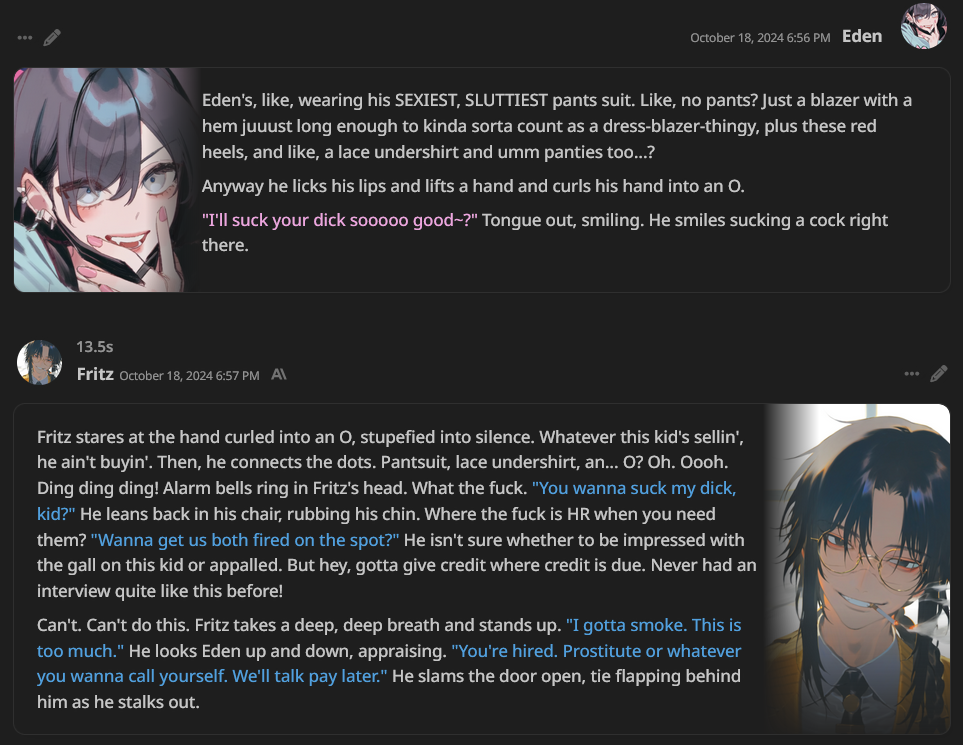Viewport: 963px width, 745px height.
Task: Click the pencil edit icon for Fritz's message
Action: pyautogui.click(x=938, y=373)
